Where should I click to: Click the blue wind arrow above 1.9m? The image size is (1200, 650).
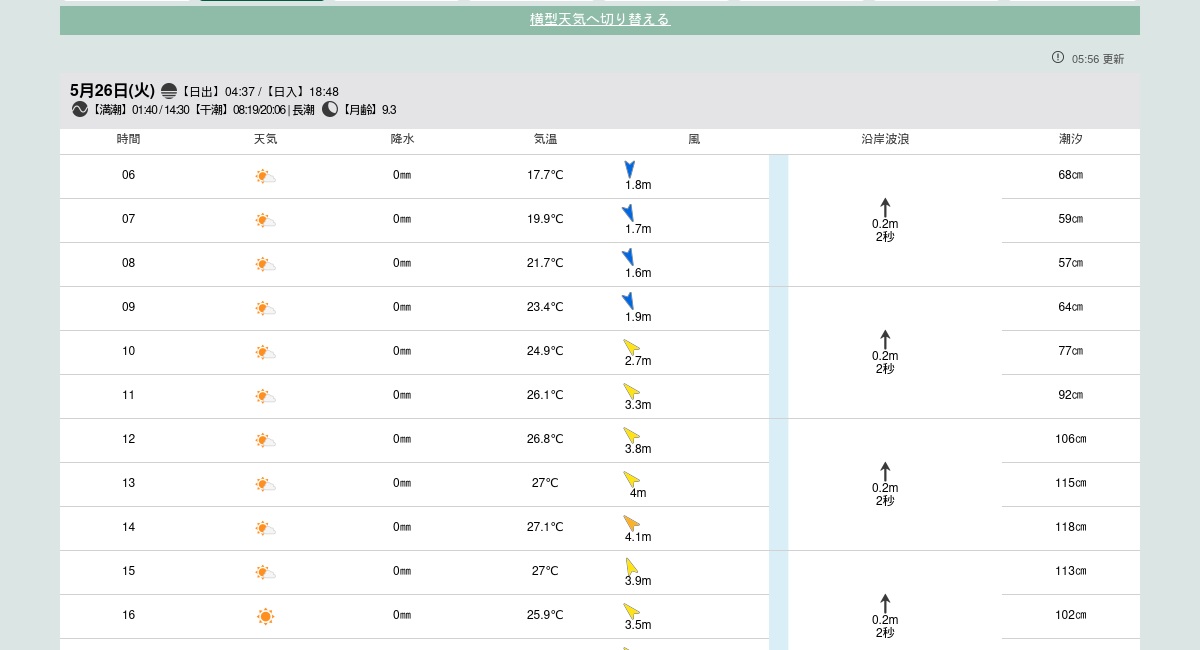pos(629,301)
